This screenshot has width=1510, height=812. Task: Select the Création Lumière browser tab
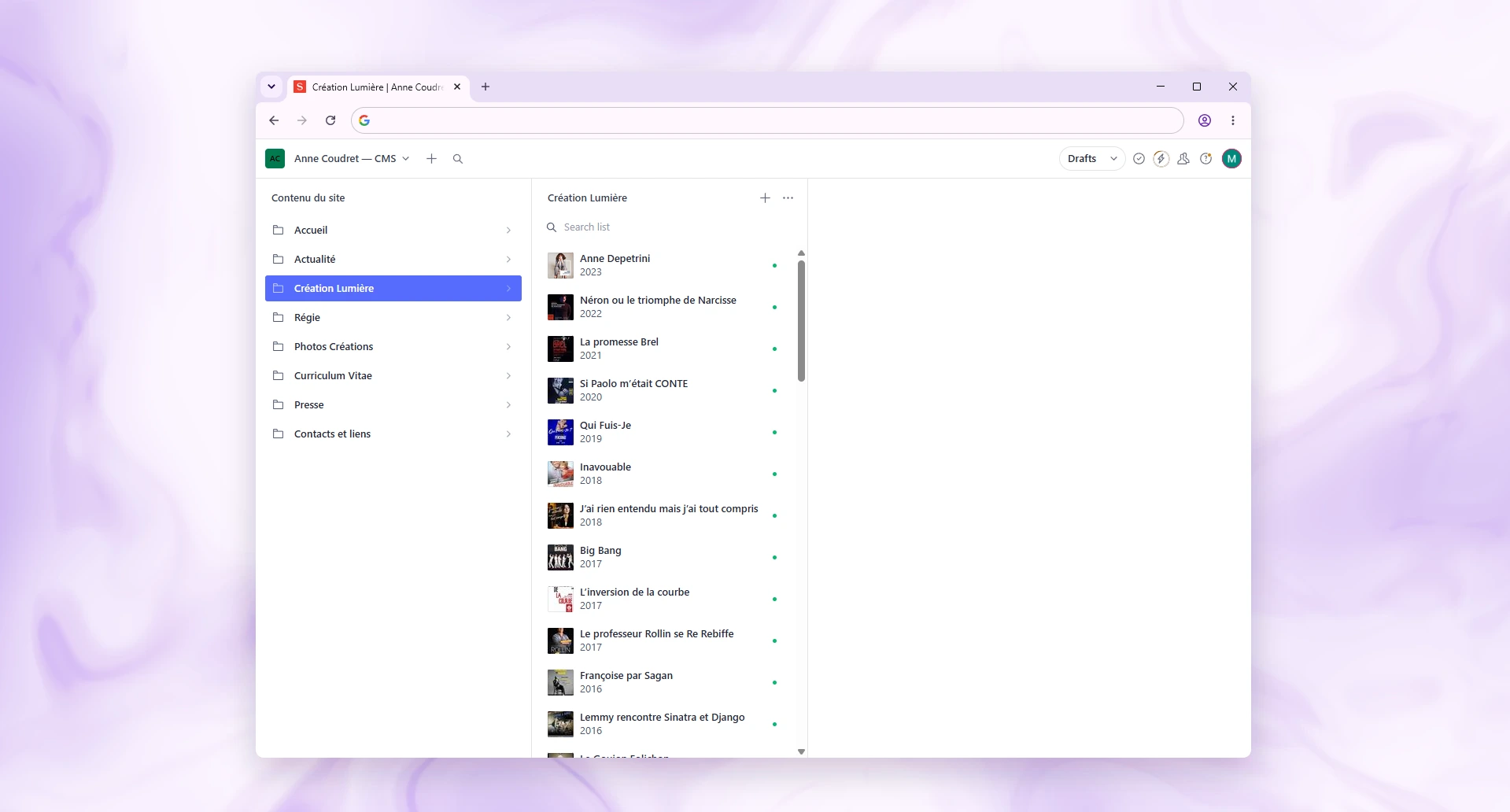pos(378,87)
